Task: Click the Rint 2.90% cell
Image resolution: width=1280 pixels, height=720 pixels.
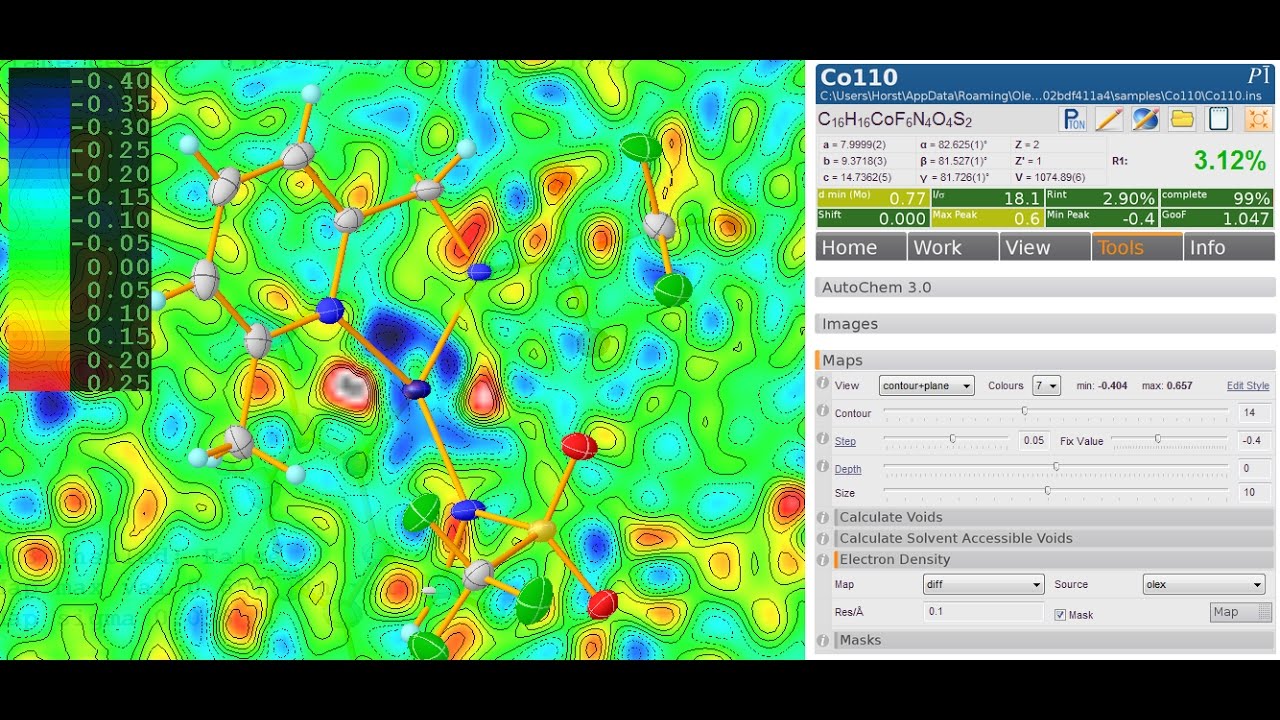Action: [x=1102, y=198]
